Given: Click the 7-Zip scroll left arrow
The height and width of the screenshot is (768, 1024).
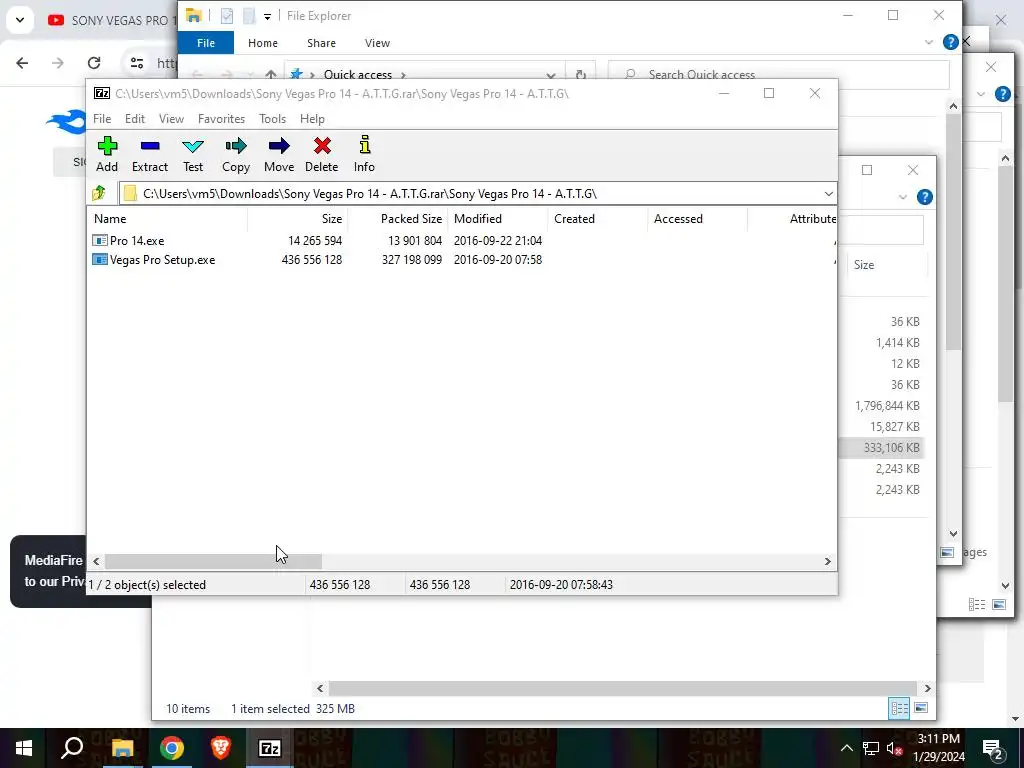Looking at the screenshot, I should (x=96, y=562).
